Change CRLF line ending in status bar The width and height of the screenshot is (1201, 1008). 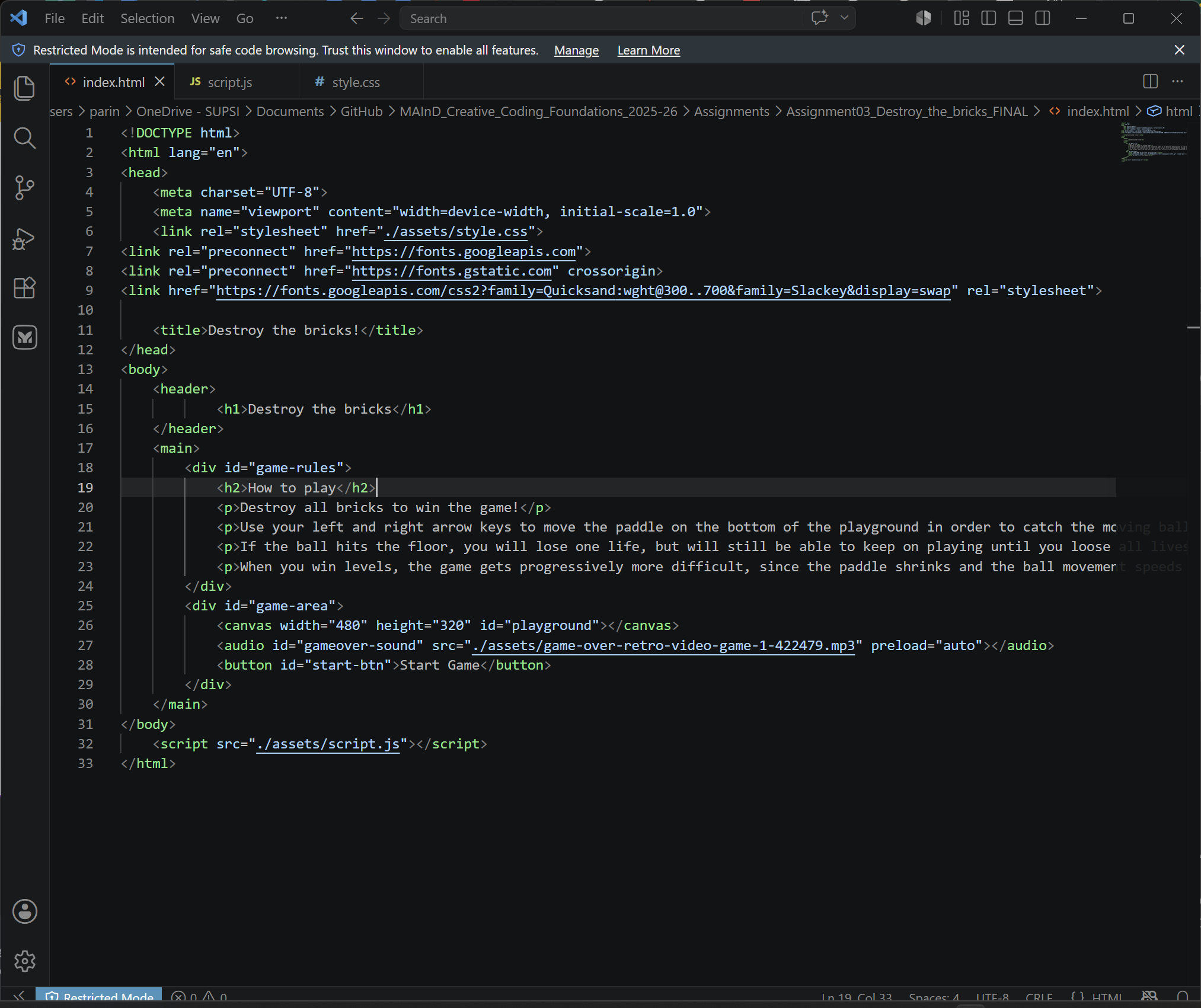pyautogui.click(x=1039, y=997)
